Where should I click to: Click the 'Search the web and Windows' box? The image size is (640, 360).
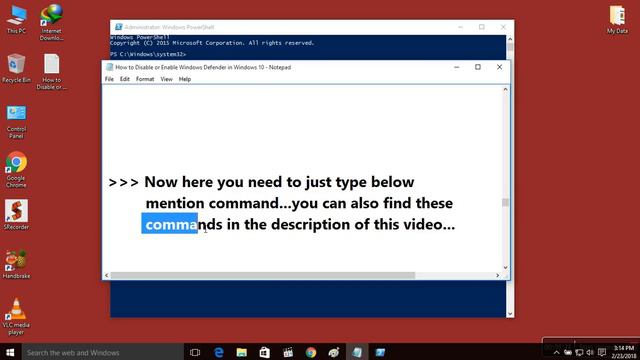pyautogui.click(x=102, y=352)
